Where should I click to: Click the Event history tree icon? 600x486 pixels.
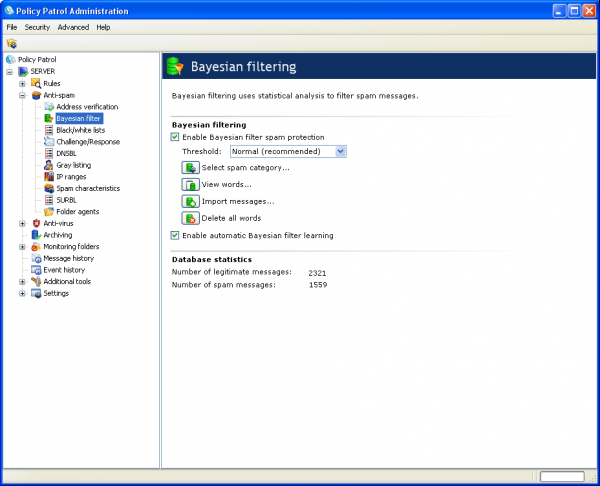click(x=36, y=270)
